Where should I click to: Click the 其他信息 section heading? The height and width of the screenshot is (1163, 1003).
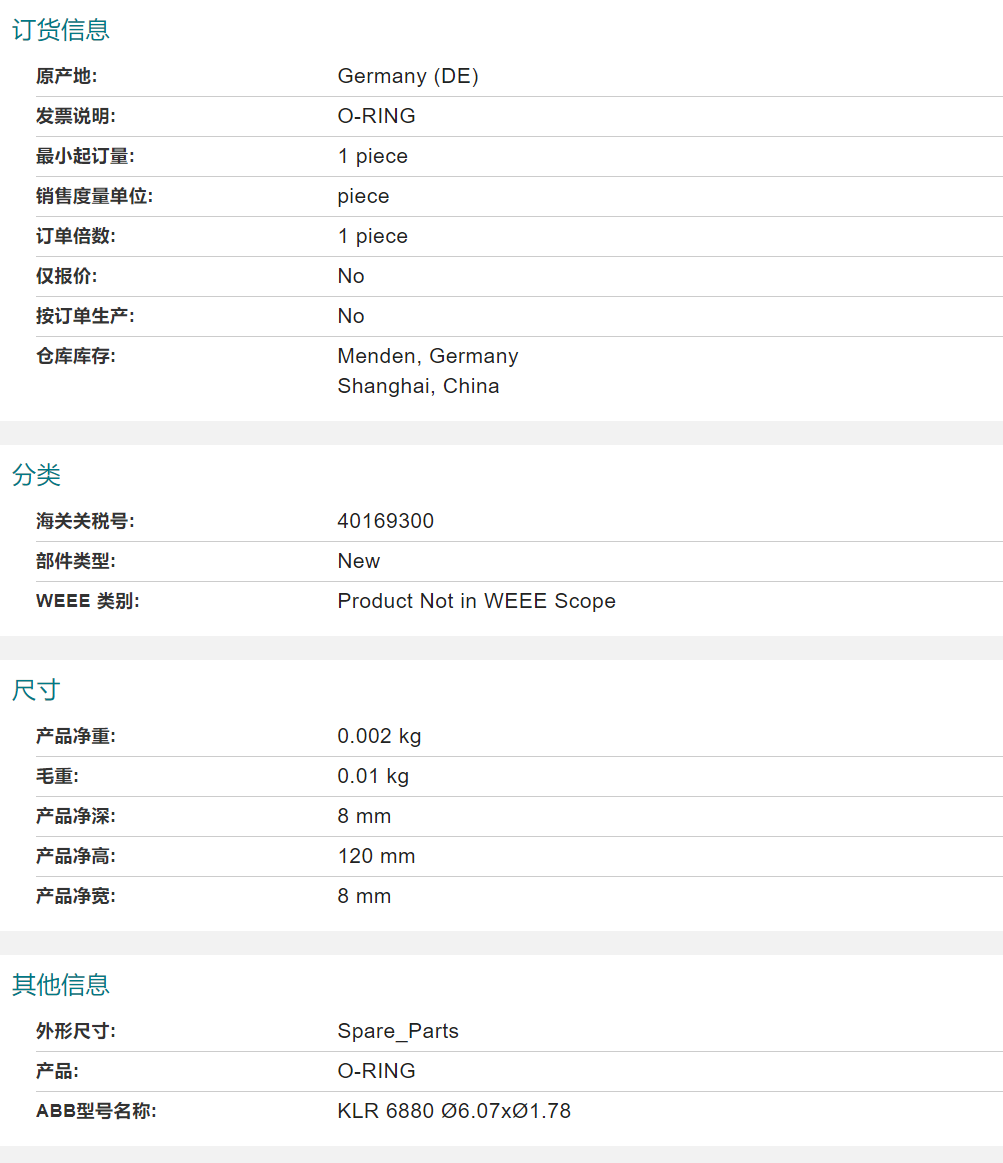pyautogui.click(x=60, y=985)
